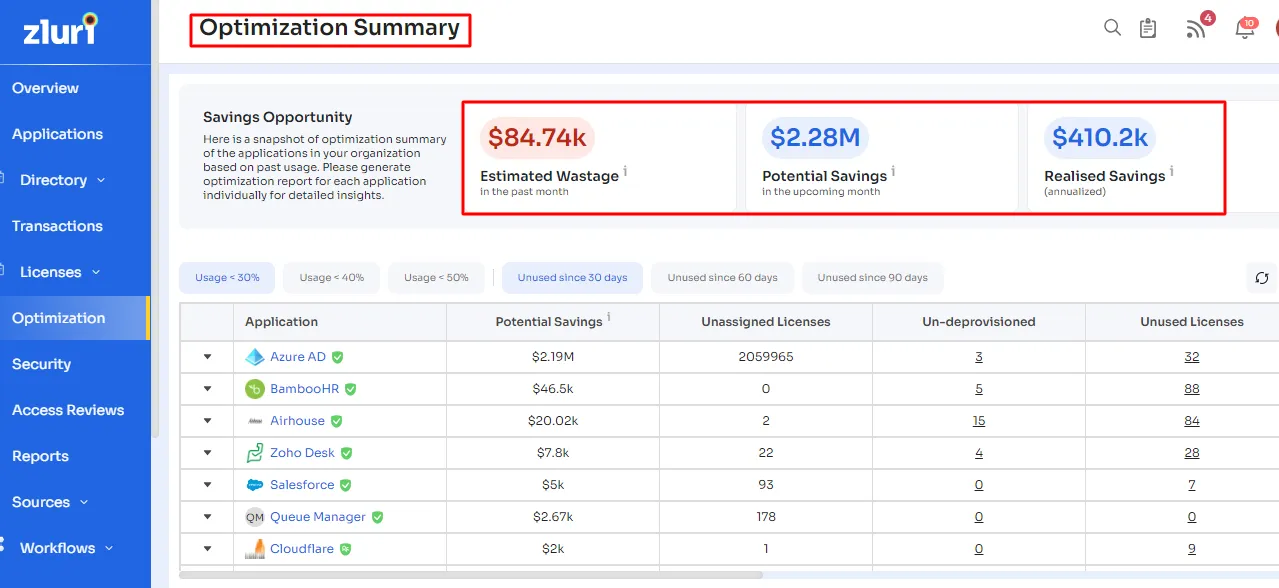Open Transactions in the sidebar
1279x588 pixels.
click(57, 226)
